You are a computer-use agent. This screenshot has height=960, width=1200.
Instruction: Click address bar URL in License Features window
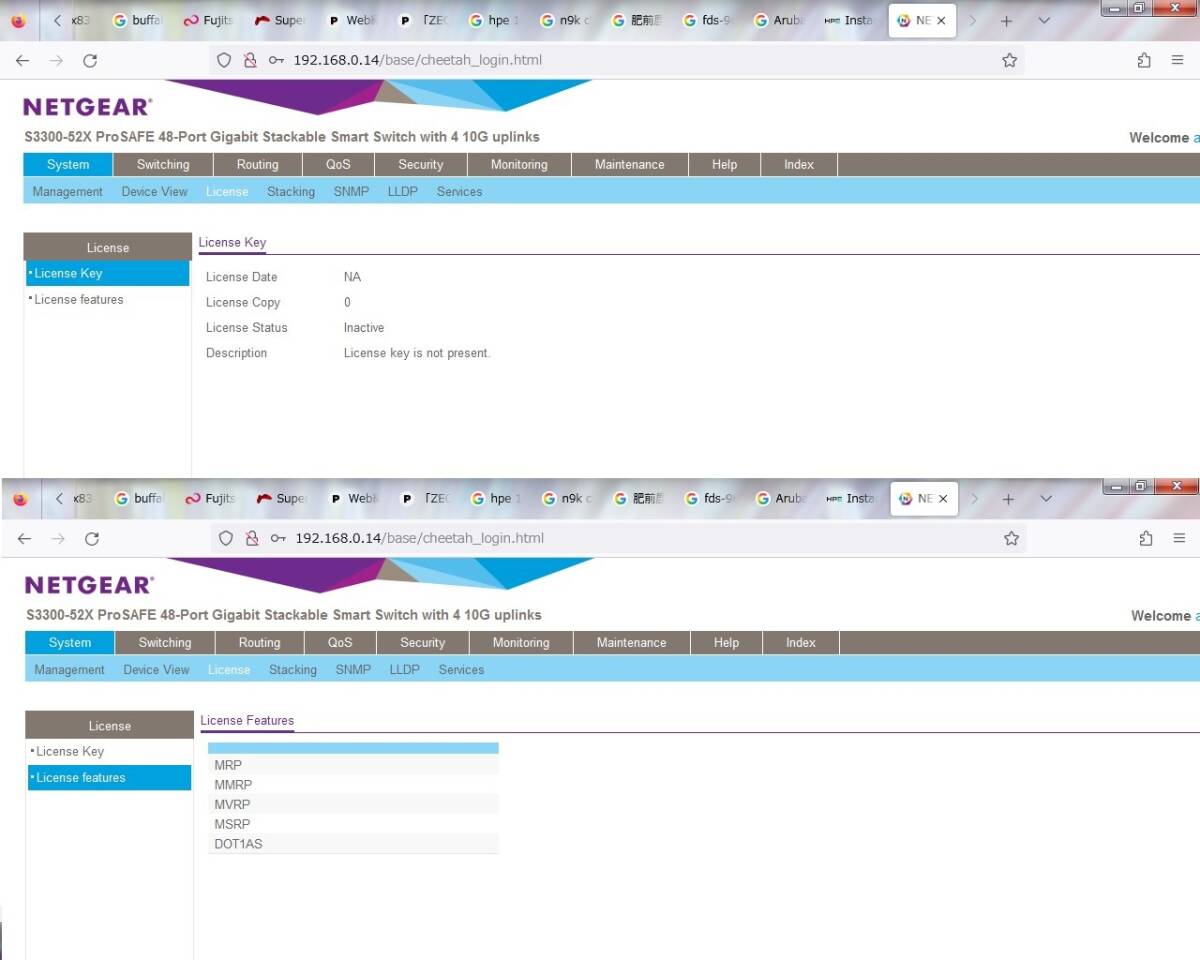coord(419,538)
